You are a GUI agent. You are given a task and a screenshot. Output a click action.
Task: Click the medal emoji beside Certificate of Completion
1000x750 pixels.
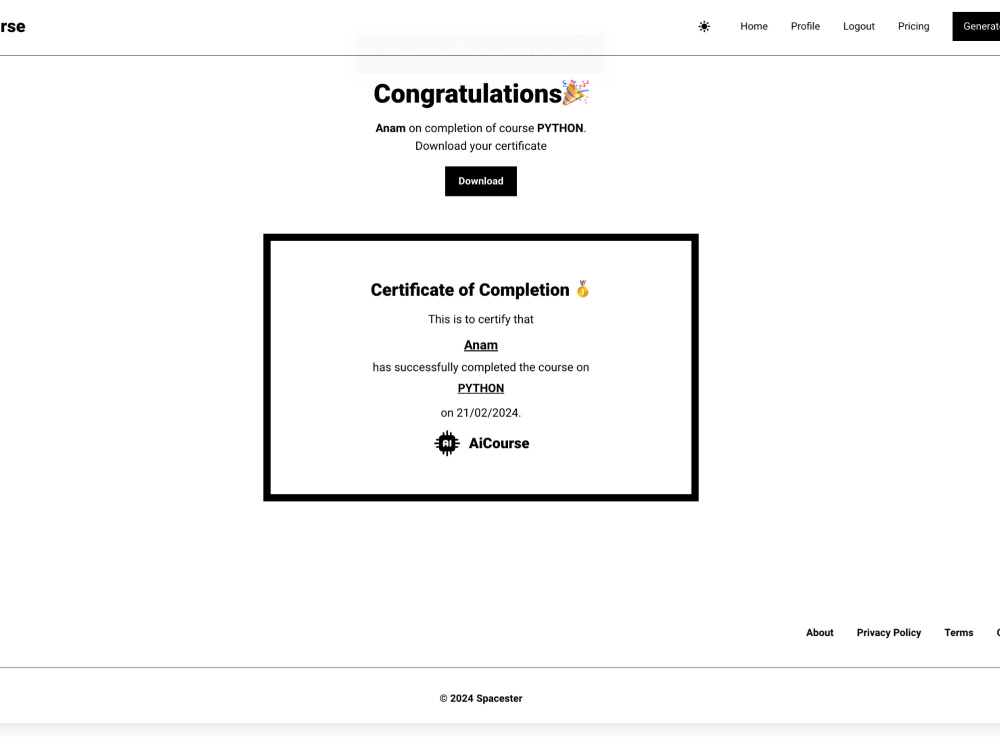(x=583, y=290)
